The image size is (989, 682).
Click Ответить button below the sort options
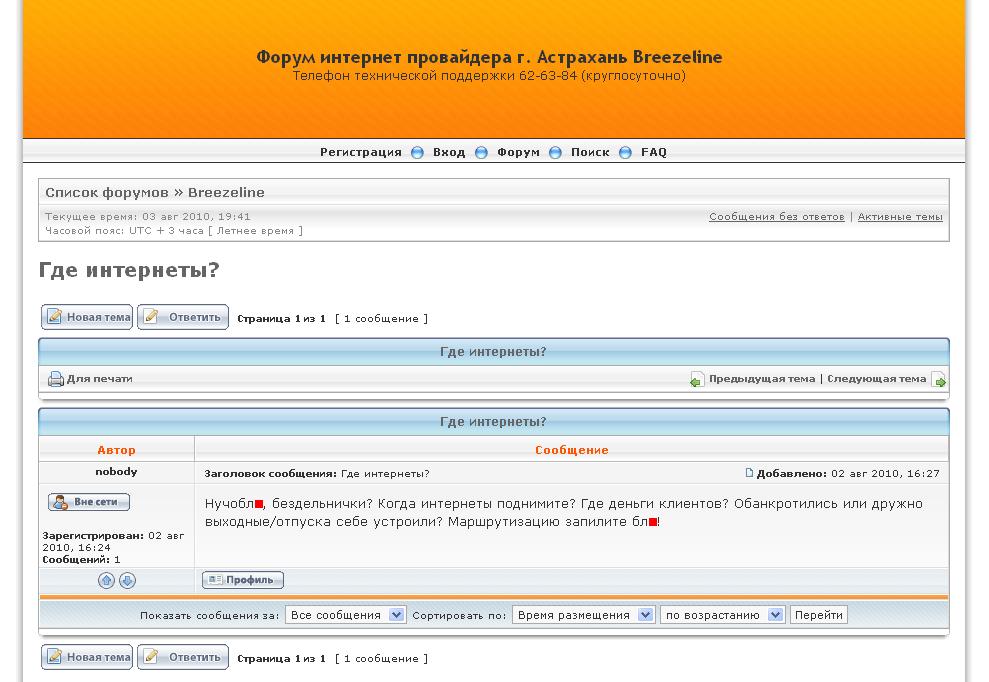183,657
